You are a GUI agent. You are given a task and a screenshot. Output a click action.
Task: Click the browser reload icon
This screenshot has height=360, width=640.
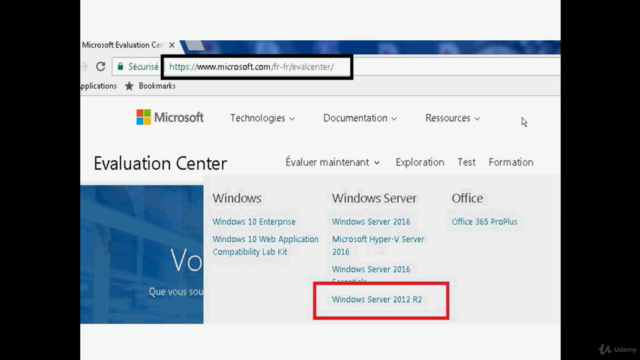tap(100, 66)
